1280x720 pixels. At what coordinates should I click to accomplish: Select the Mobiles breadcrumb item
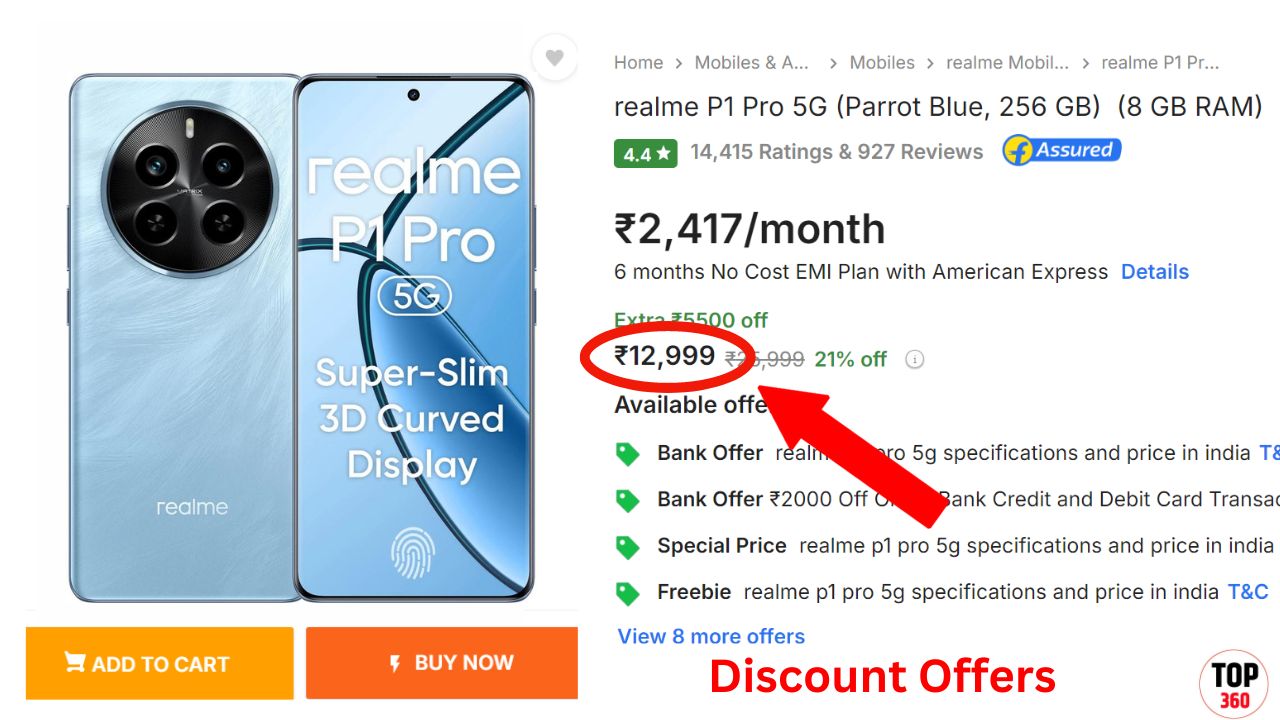pyautogui.click(x=882, y=63)
